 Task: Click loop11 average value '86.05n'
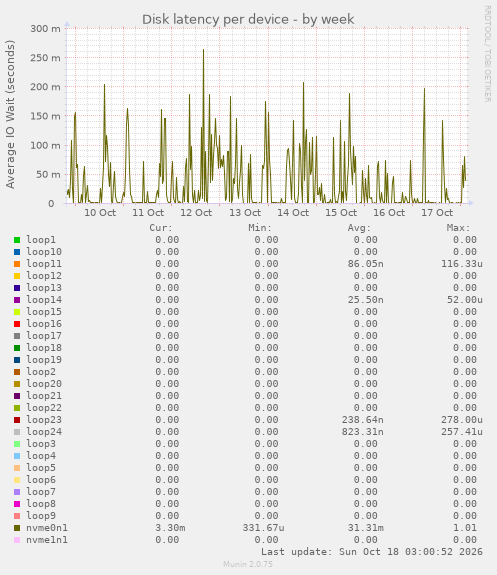[366, 264]
